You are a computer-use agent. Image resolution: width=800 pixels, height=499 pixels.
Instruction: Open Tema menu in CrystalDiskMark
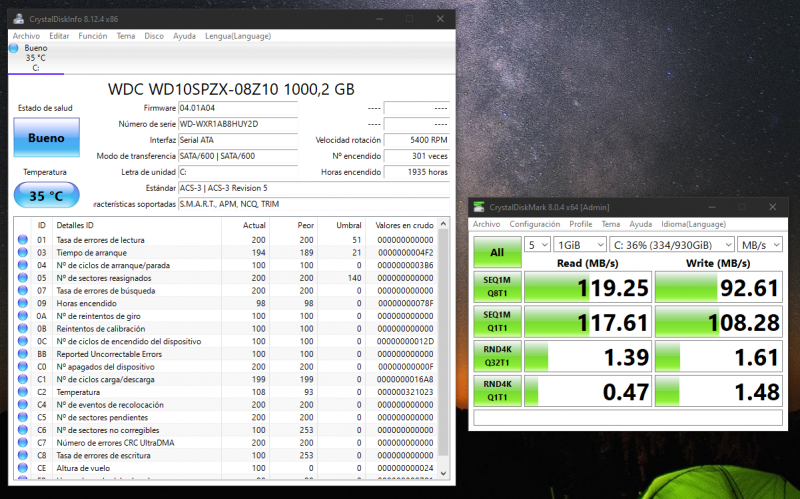point(610,224)
